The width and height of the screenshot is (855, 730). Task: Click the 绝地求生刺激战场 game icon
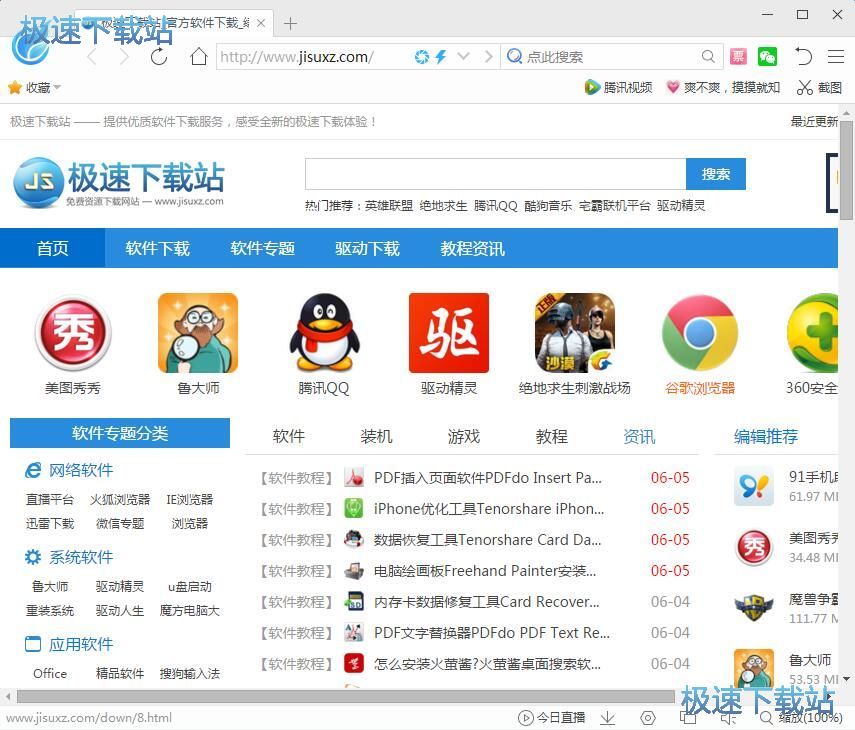pyautogui.click(x=575, y=333)
